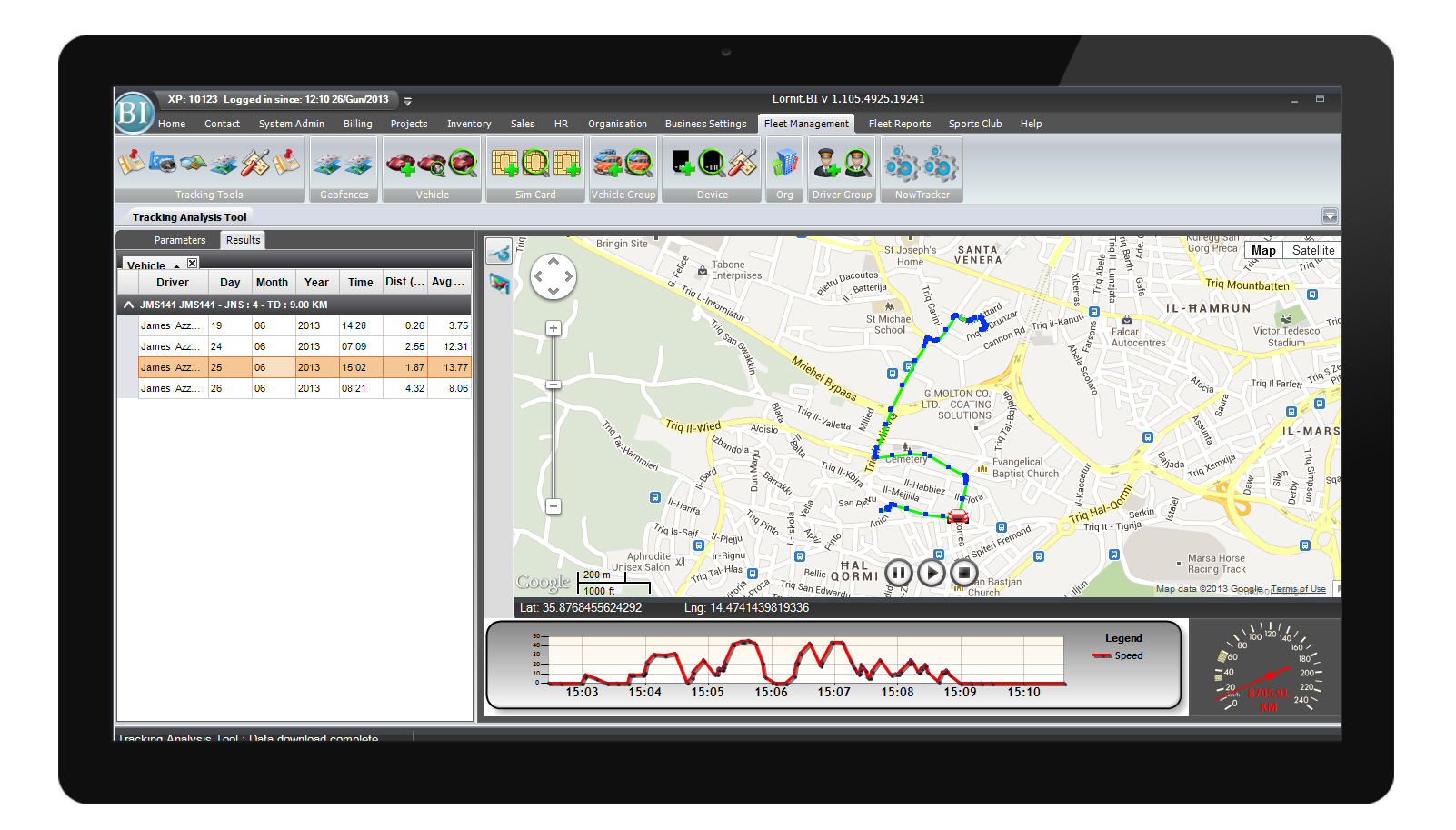This screenshot has height=830, width=1456.
Task: Click the last Sim Card chip plus icon
Action: tap(566, 164)
